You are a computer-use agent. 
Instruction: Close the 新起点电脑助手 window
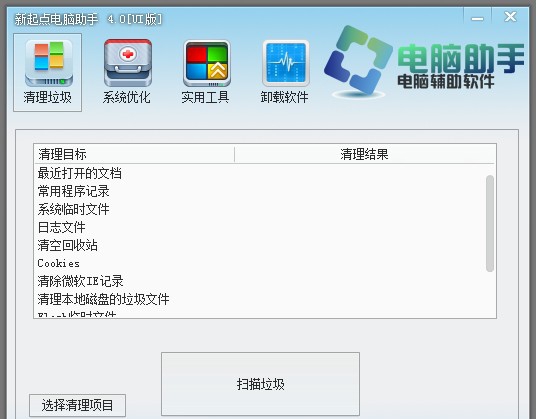(510, 16)
